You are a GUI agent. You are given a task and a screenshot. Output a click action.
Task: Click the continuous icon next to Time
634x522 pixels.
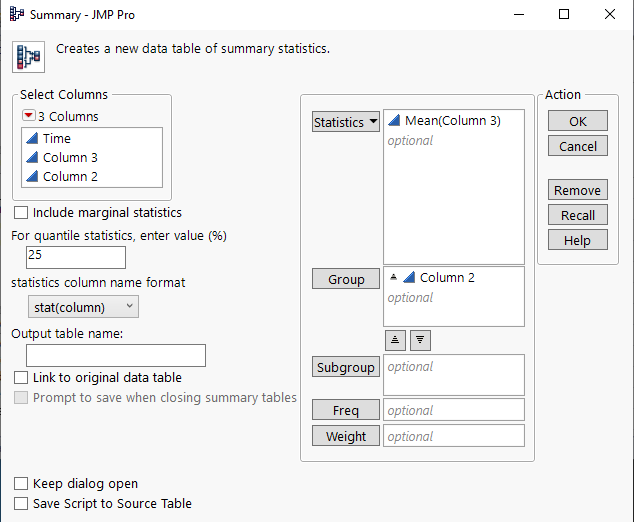[31, 139]
